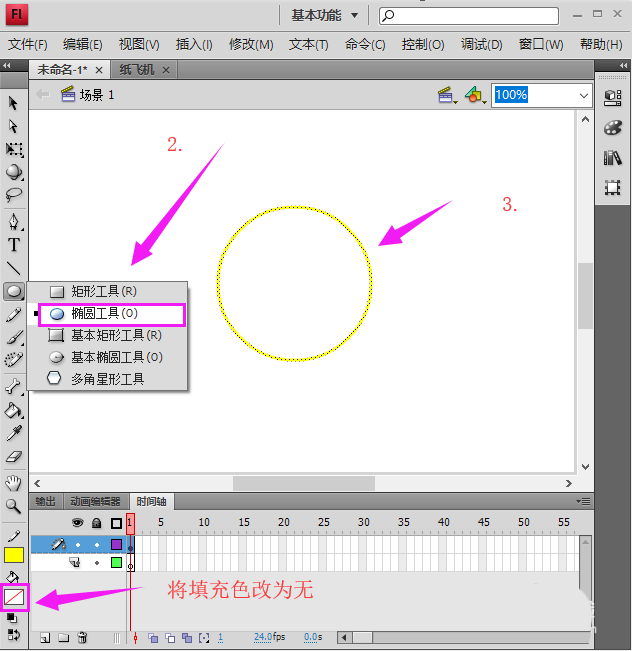Image resolution: width=632 pixels, height=651 pixels.
Task: Select the Pencil tool
Action: click(14, 315)
